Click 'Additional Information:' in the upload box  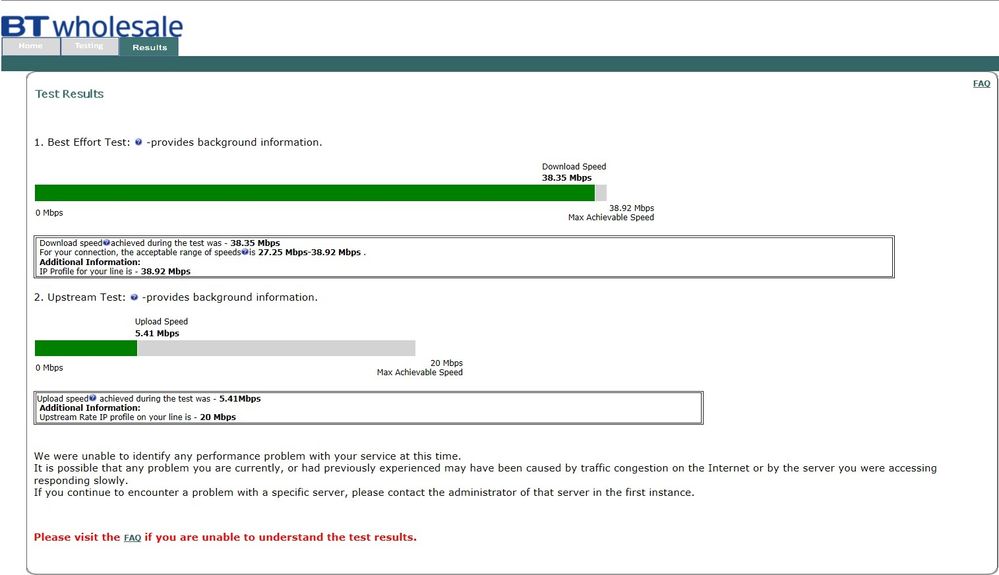[x=90, y=408]
